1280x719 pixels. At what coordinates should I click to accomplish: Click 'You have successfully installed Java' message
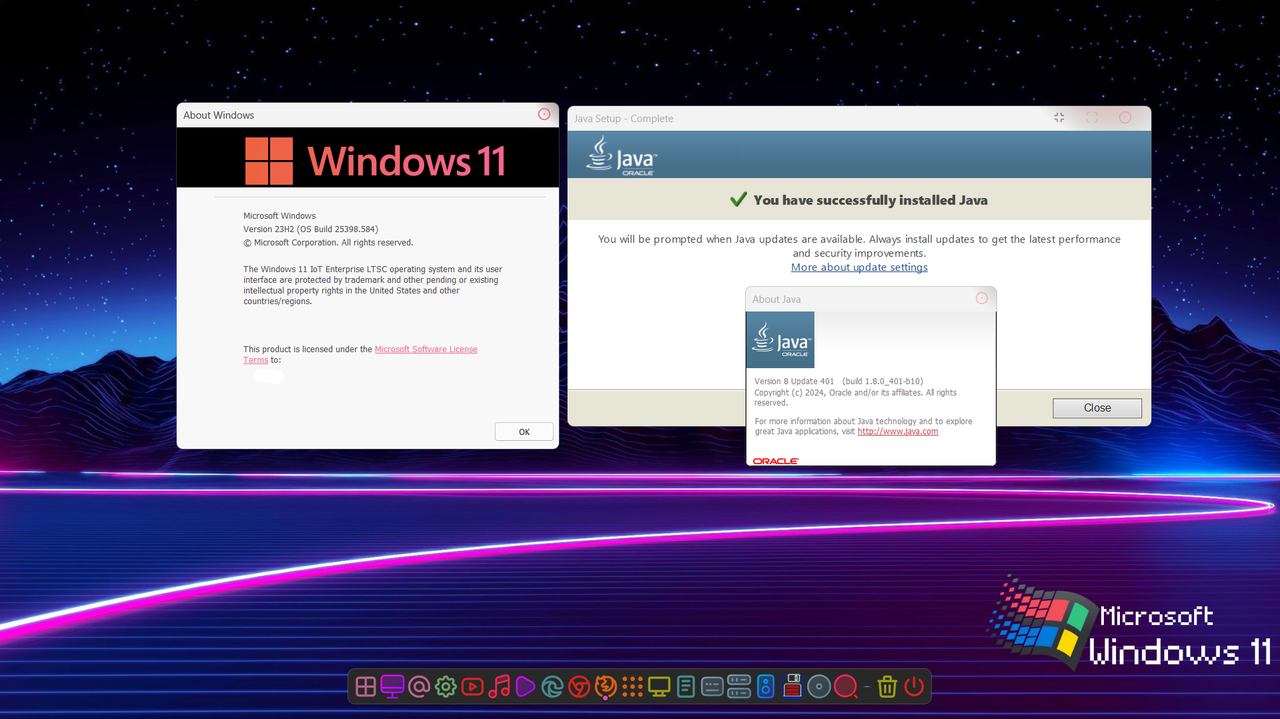click(x=870, y=200)
